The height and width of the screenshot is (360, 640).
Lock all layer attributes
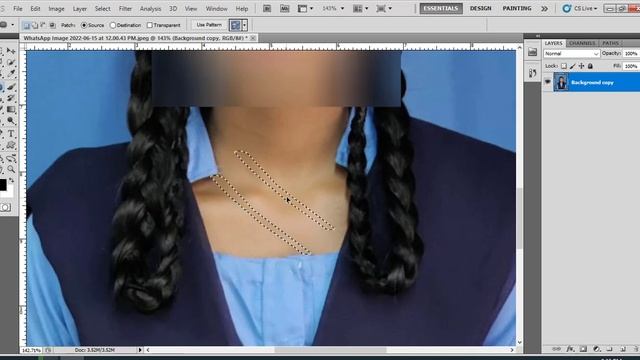tap(590, 66)
